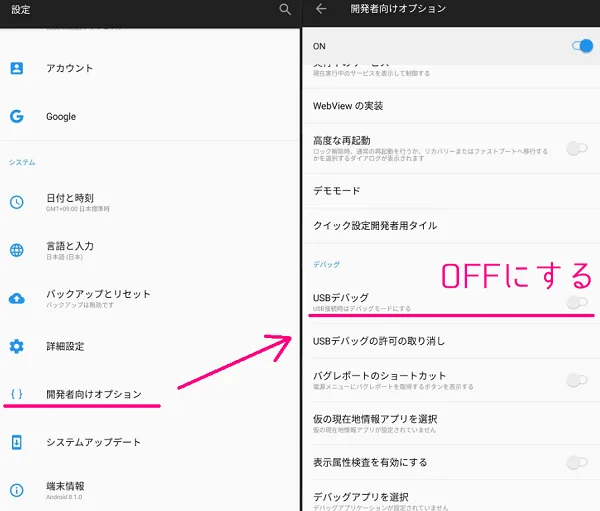The width and height of the screenshot is (600, 511).
Task: Open 端末情報 entry
Action: (150, 490)
